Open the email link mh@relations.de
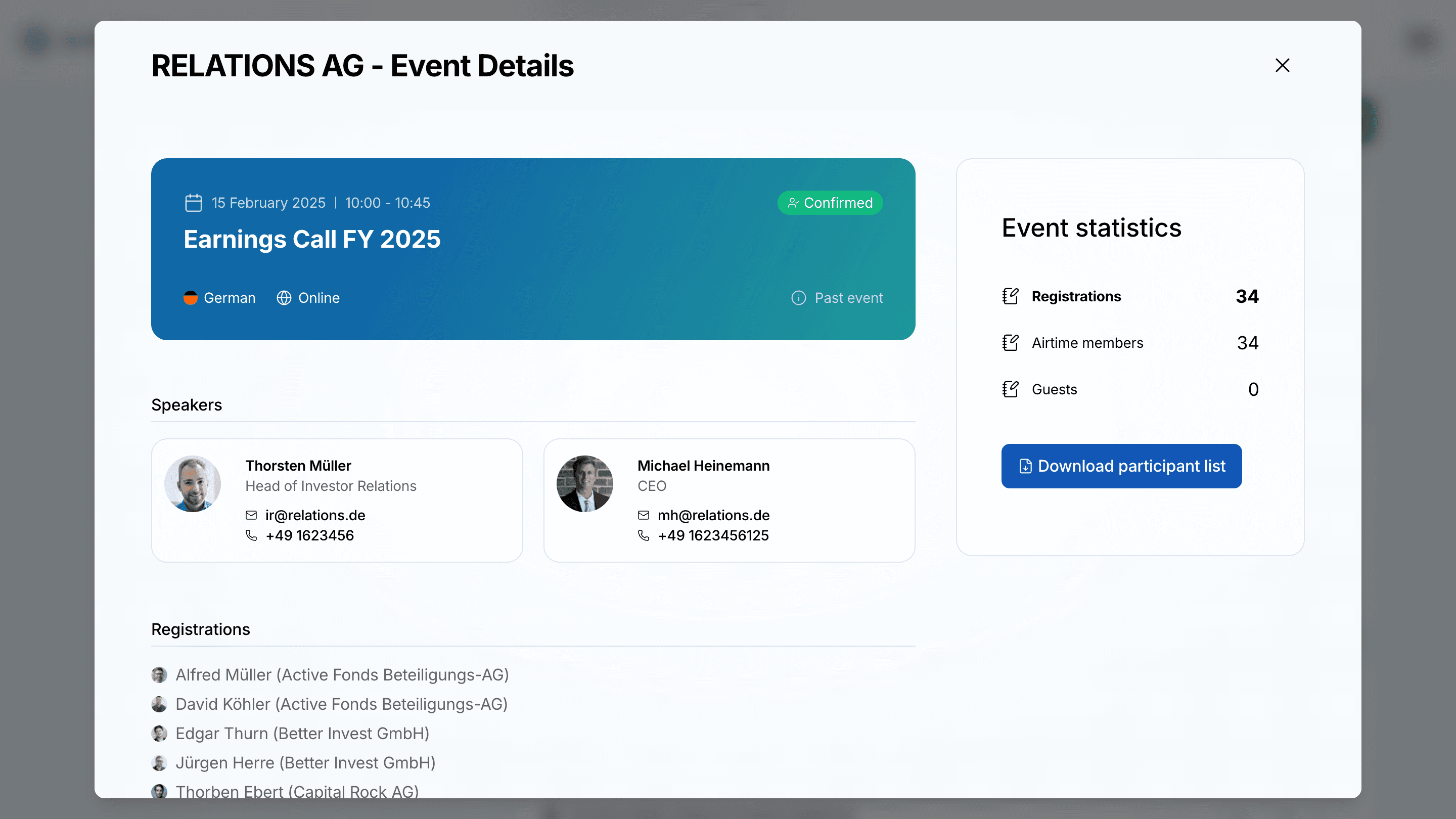The width and height of the screenshot is (1456, 819). [x=713, y=515]
